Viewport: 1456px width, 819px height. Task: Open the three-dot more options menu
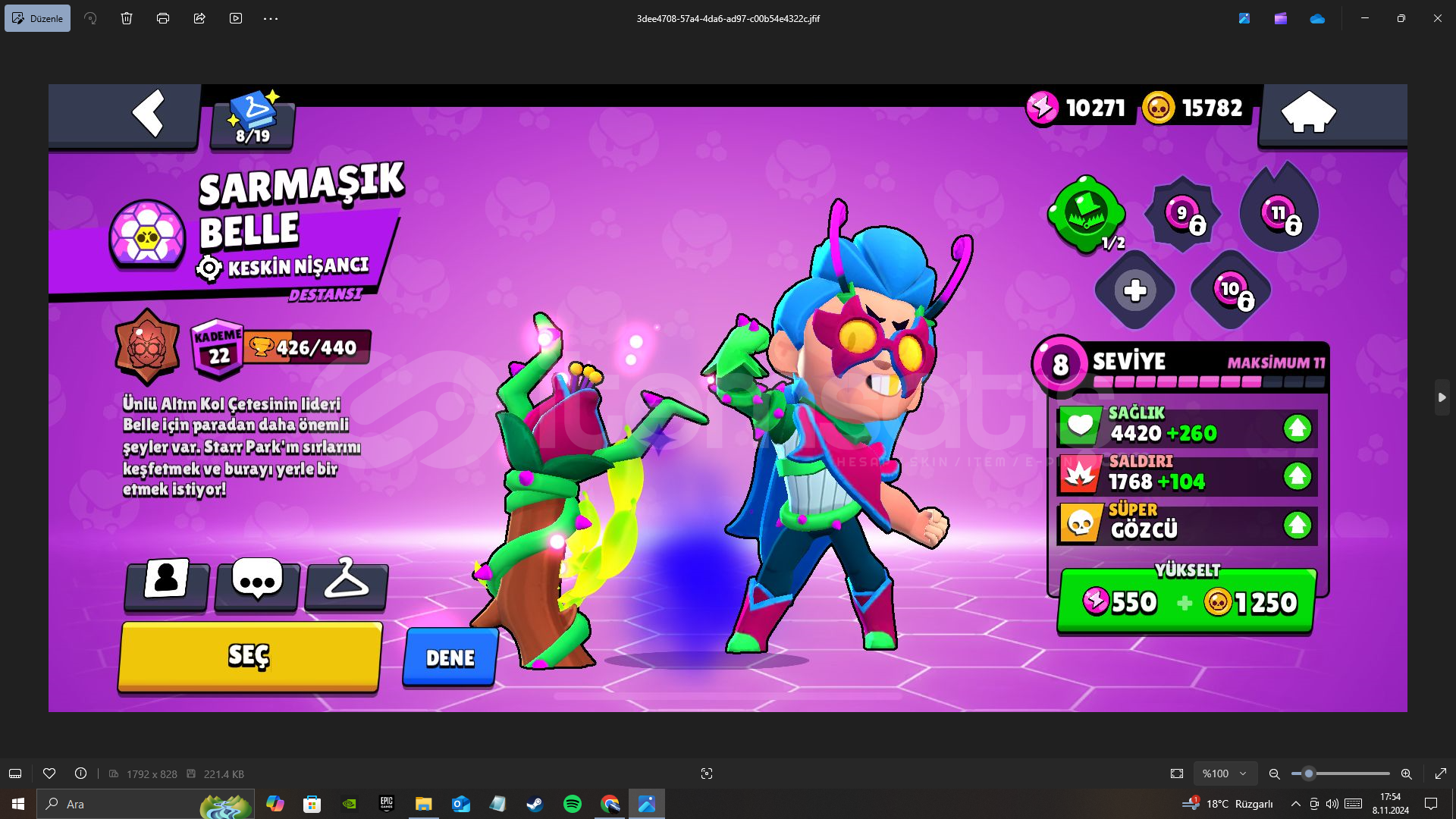point(271,18)
